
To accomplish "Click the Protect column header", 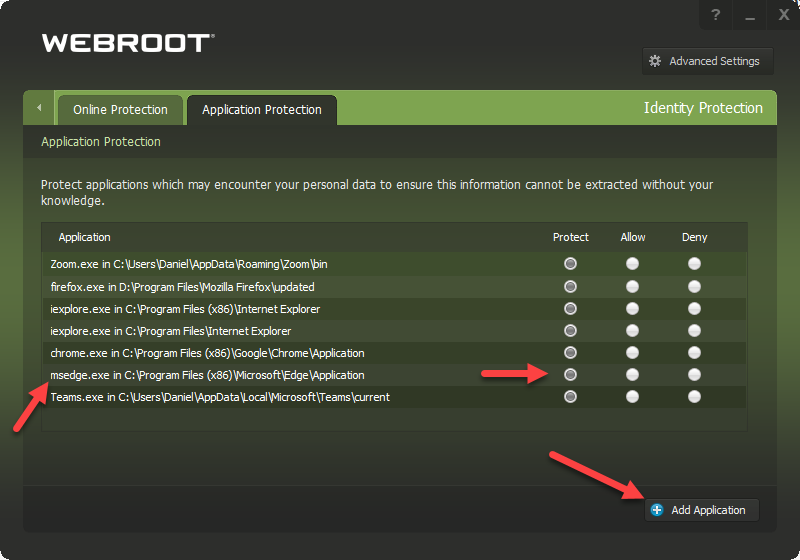I will (570, 237).
